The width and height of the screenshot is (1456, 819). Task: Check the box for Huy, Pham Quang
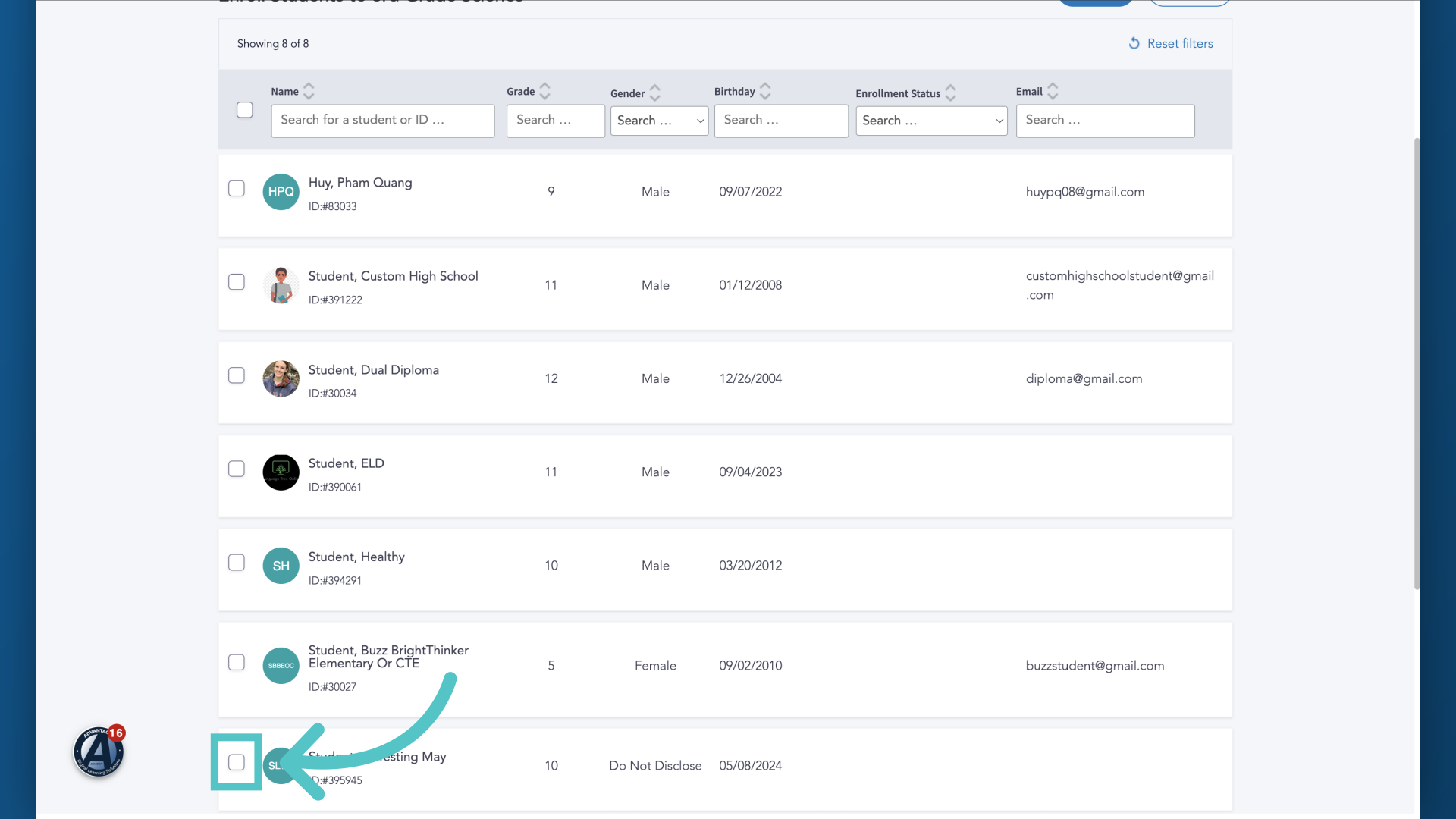tap(237, 188)
